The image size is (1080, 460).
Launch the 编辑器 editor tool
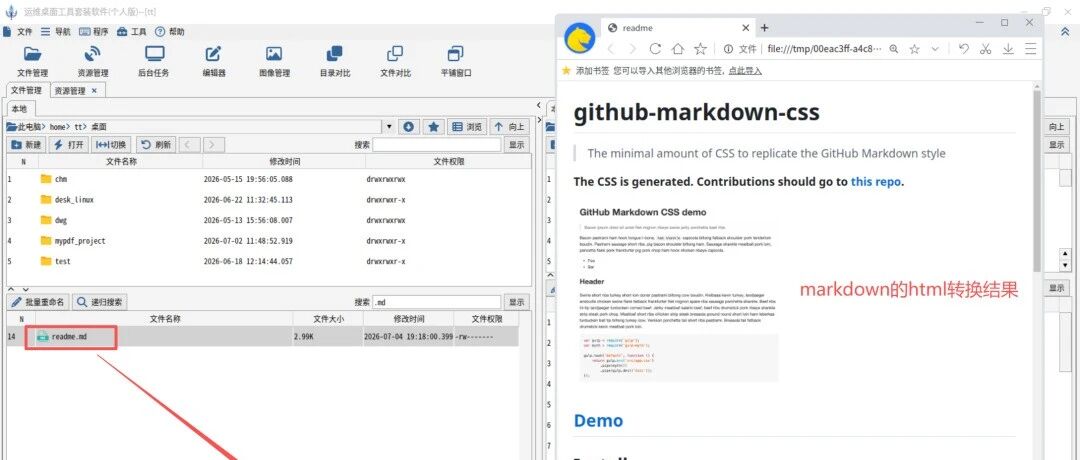tap(214, 61)
